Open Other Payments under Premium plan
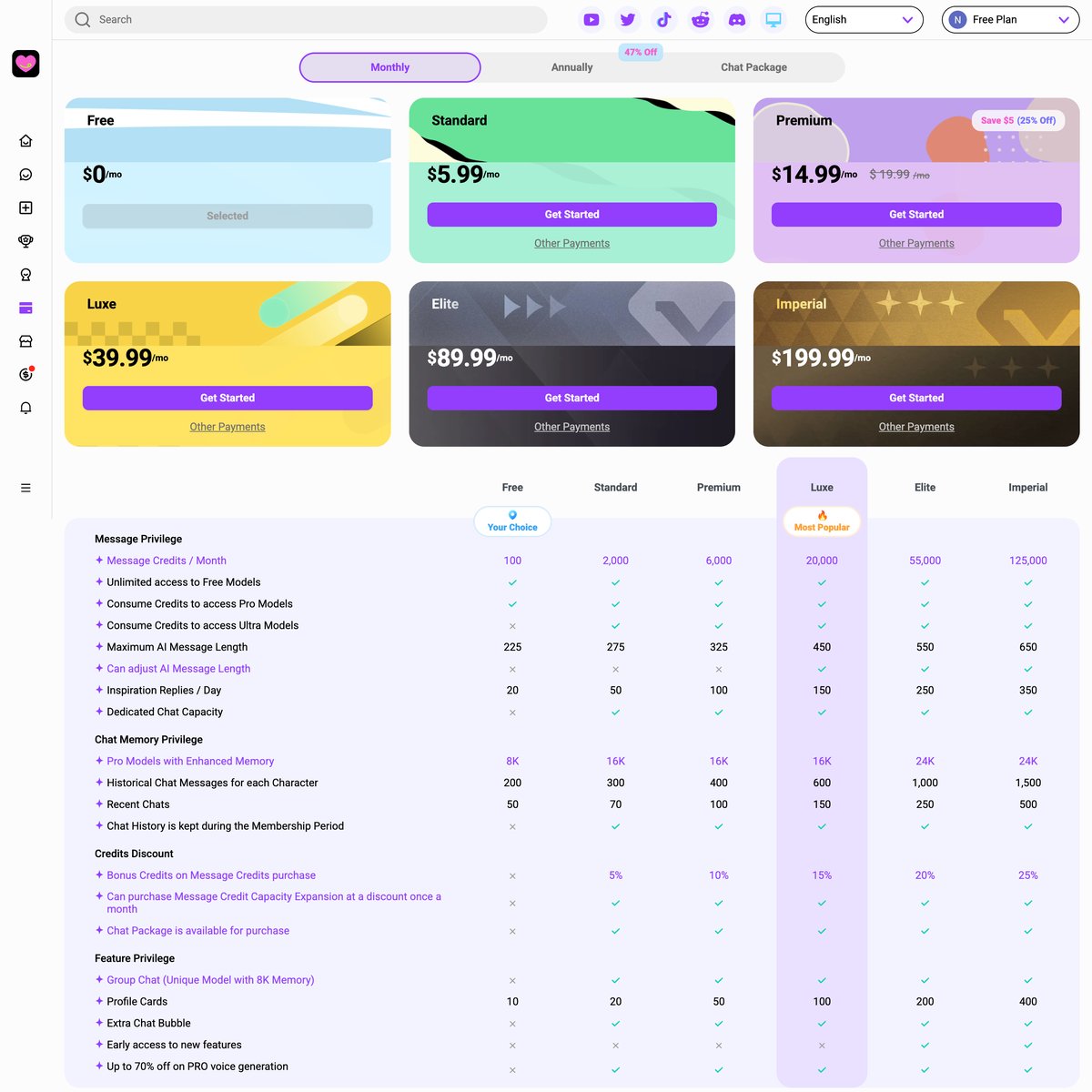This screenshot has width=1092, height=1092. point(916,243)
